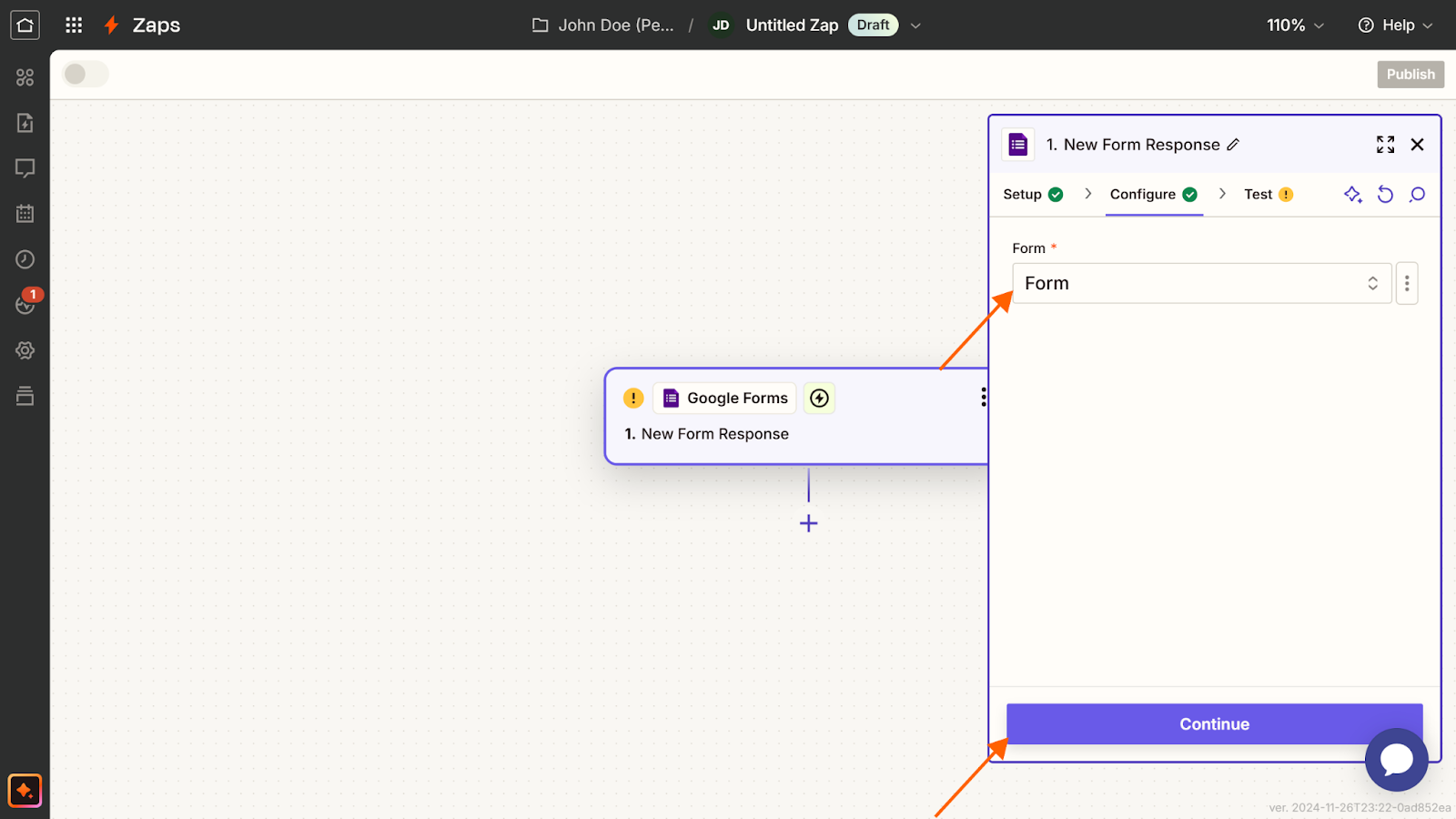The image size is (1456, 819).
Task: Click the undo arrow icon in step panel
Action: 1385,194
